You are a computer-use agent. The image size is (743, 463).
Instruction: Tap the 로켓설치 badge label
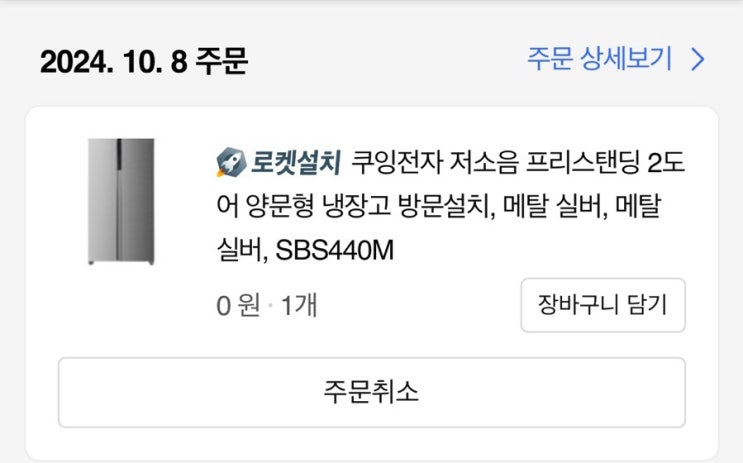pyautogui.click(x=296, y=163)
